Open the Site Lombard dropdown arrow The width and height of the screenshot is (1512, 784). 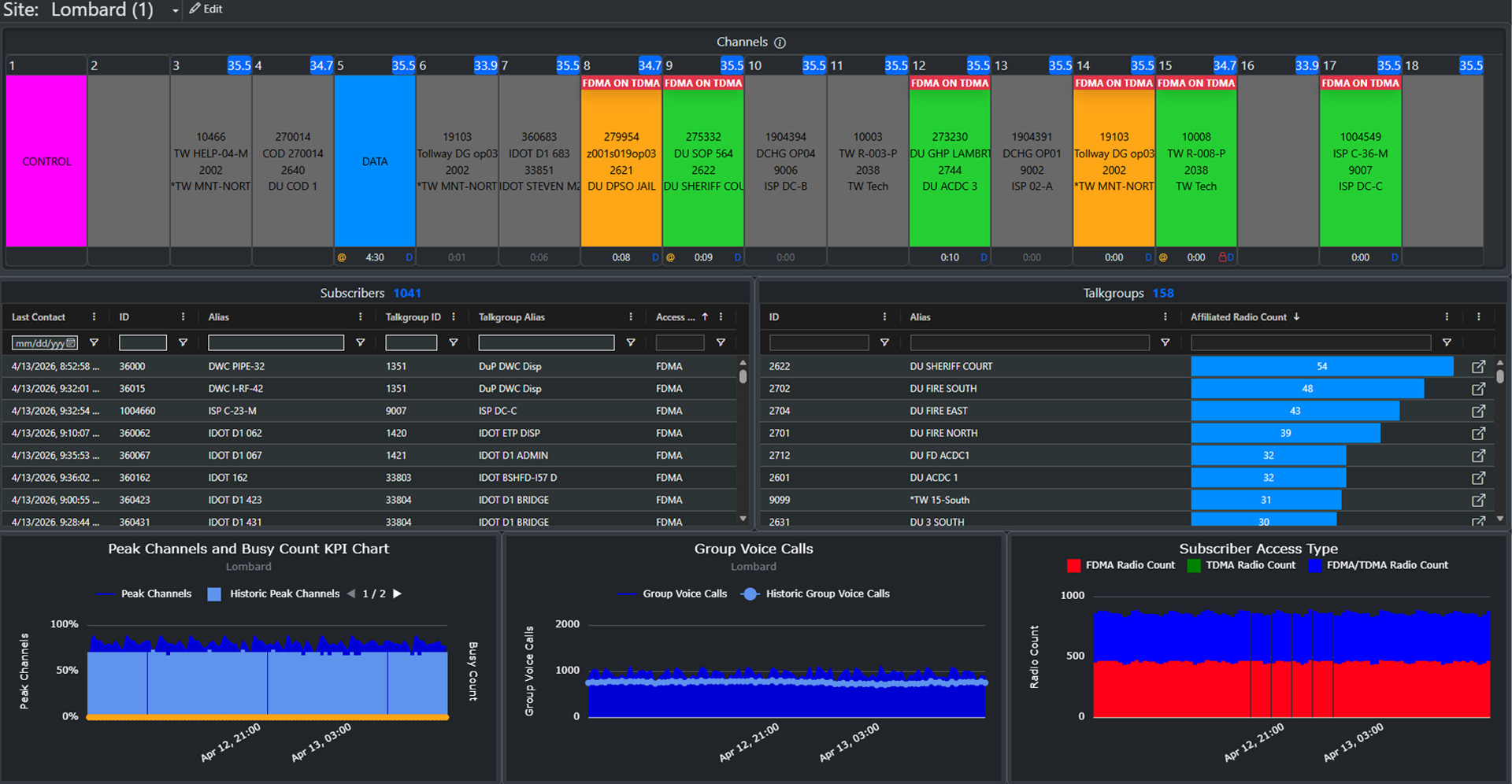(175, 11)
